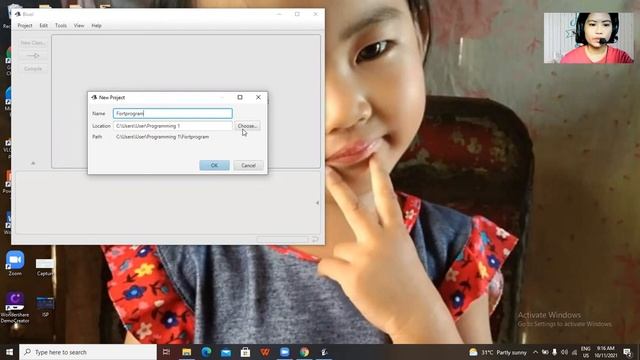Click the inheritance arrow button in BlueJ
Image resolution: width=640 pixels, height=360 pixels.
click(33, 56)
